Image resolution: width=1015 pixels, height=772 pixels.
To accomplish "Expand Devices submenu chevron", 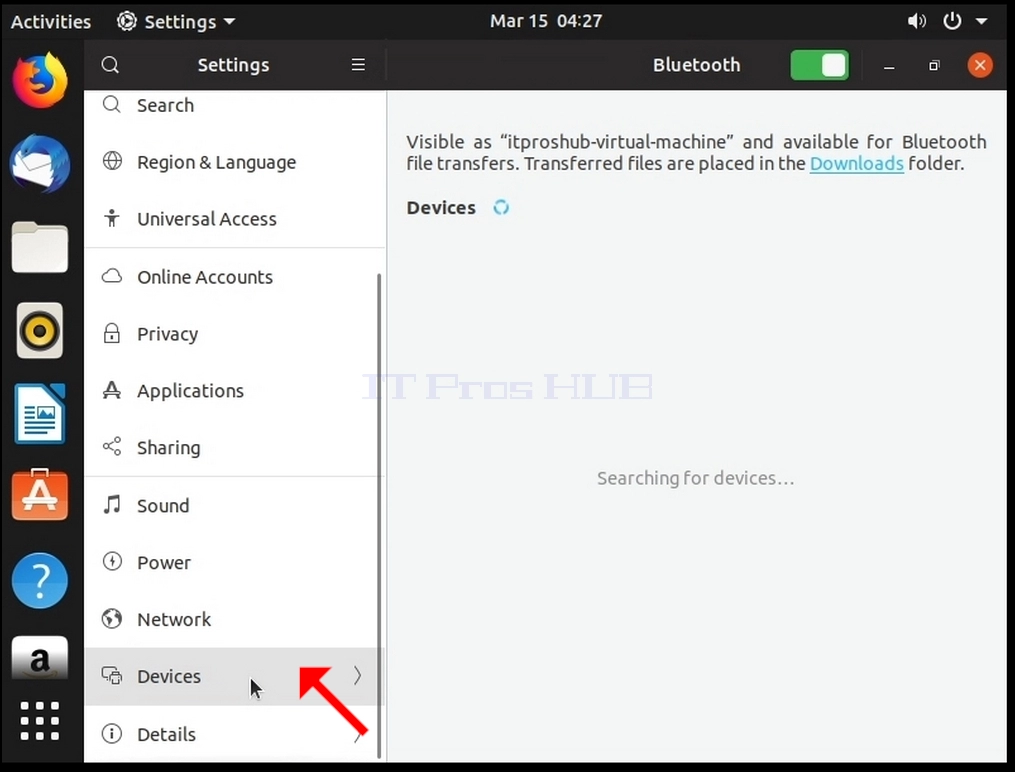I will (x=357, y=676).
